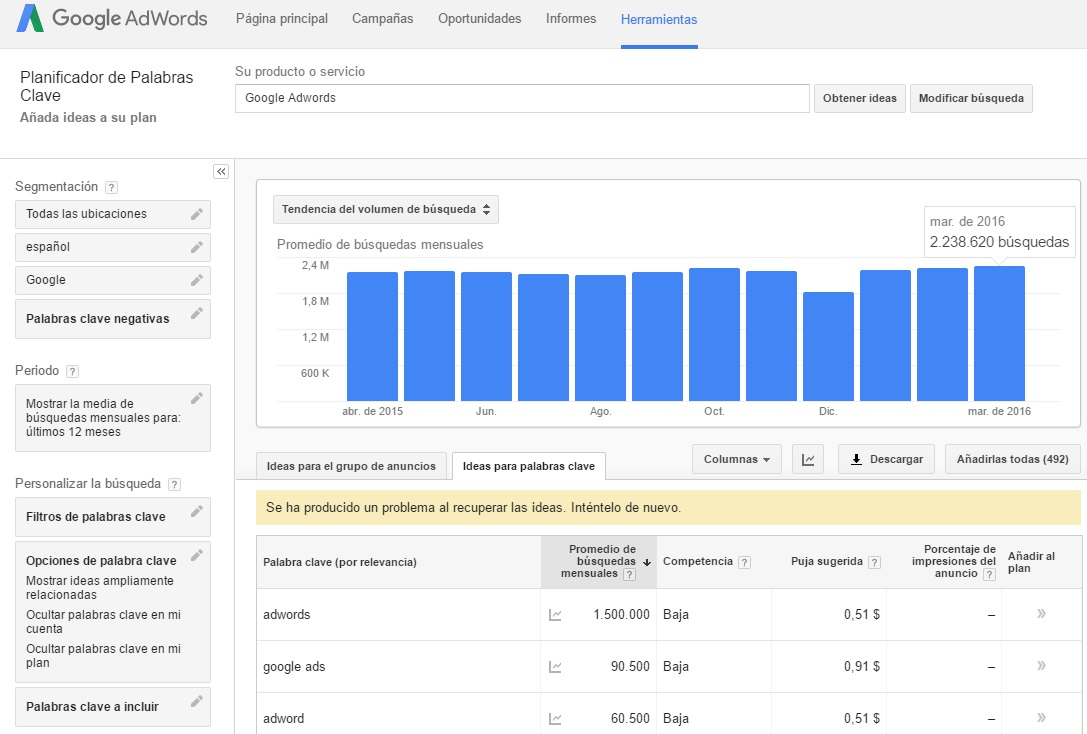1087x734 pixels.
Task: Open the Oportunidades menu
Action: [x=480, y=19]
